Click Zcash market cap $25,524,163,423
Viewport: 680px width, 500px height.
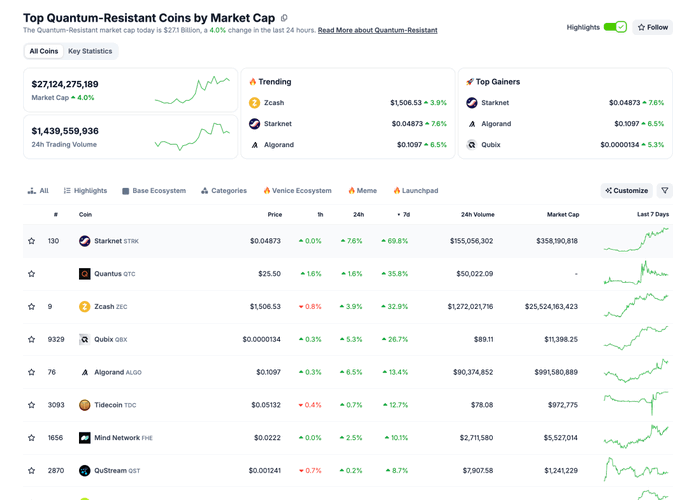point(551,307)
